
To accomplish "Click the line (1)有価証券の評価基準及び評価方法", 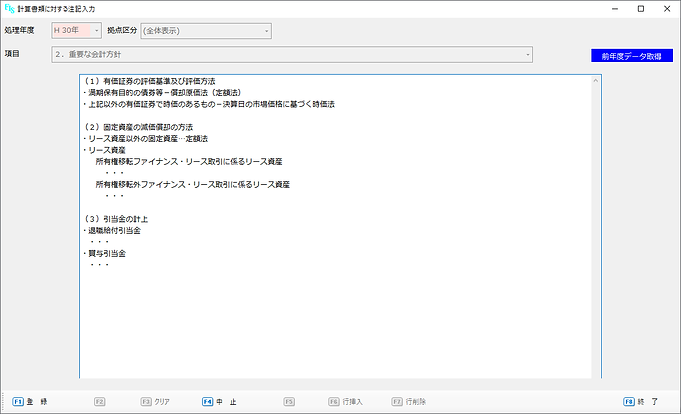I will point(149,81).
